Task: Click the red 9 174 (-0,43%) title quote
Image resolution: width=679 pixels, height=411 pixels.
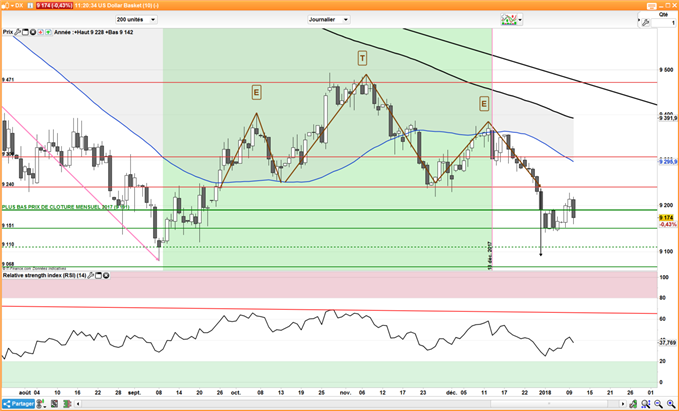Action: (55, 6)
